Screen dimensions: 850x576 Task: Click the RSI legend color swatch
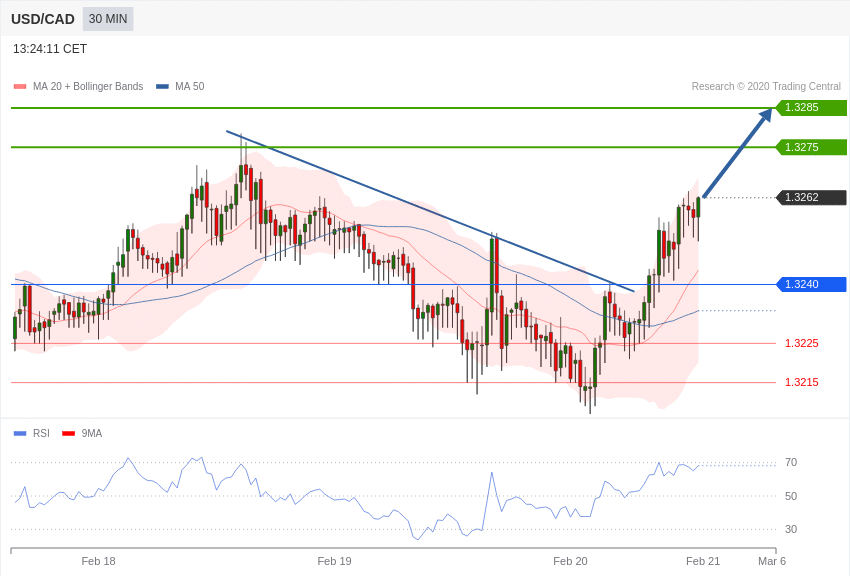coord(20,433)
